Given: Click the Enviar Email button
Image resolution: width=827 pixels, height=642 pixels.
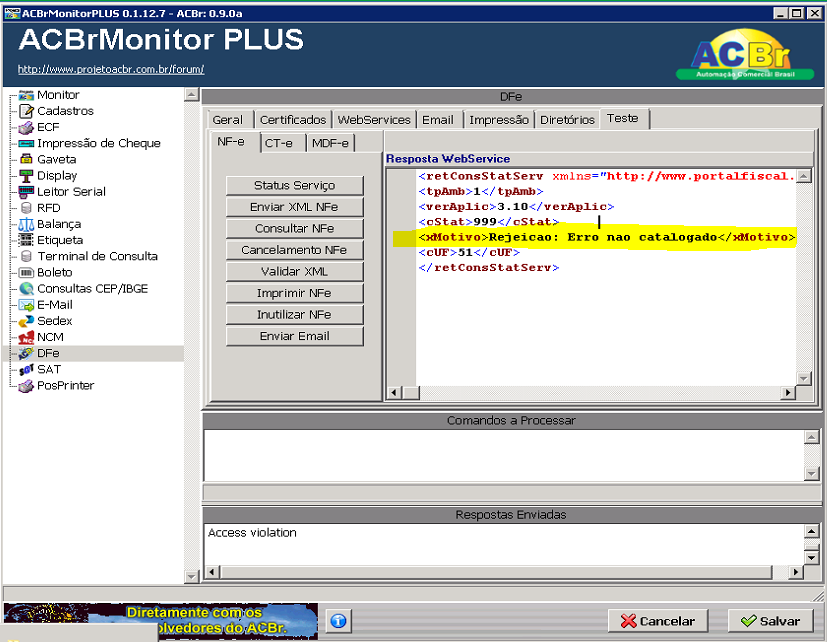Looking at the screenshot, I should pyautogui.click(x=294, y=336).
